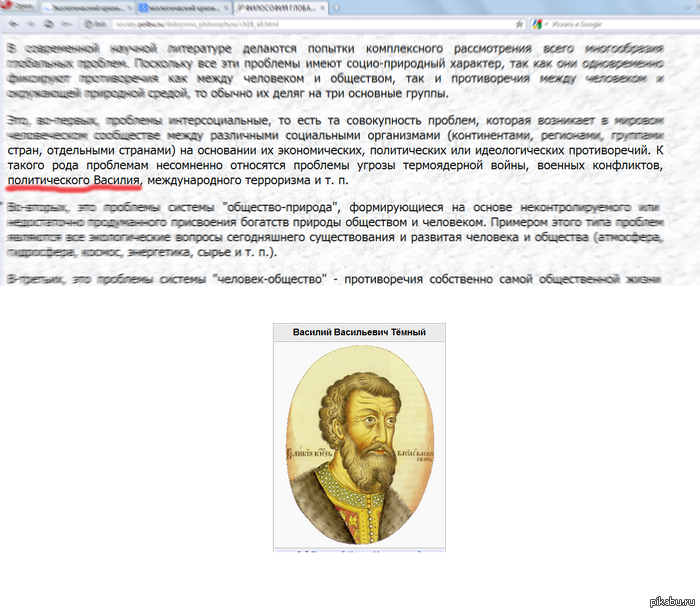700x613 pixels.
Task: Click the Web badge in the address bar
Action: pyautogui.click(x=95, y=24)
